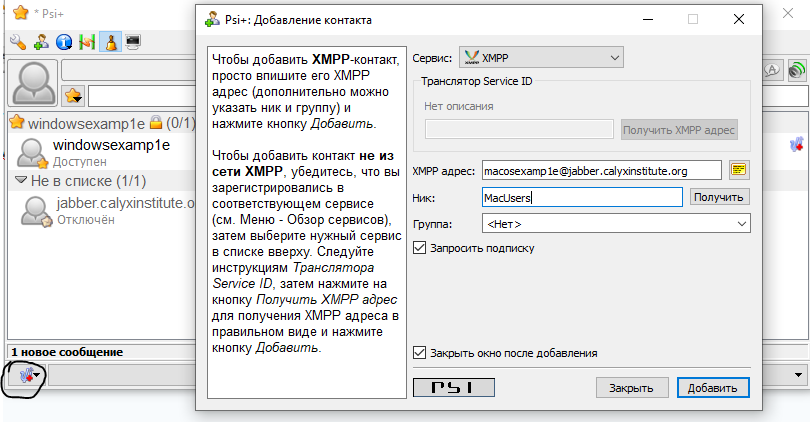Toggle 'Закрыть окно после добавления' checkbox
Screen dimensions: 810x422
[x=419, y=353]
